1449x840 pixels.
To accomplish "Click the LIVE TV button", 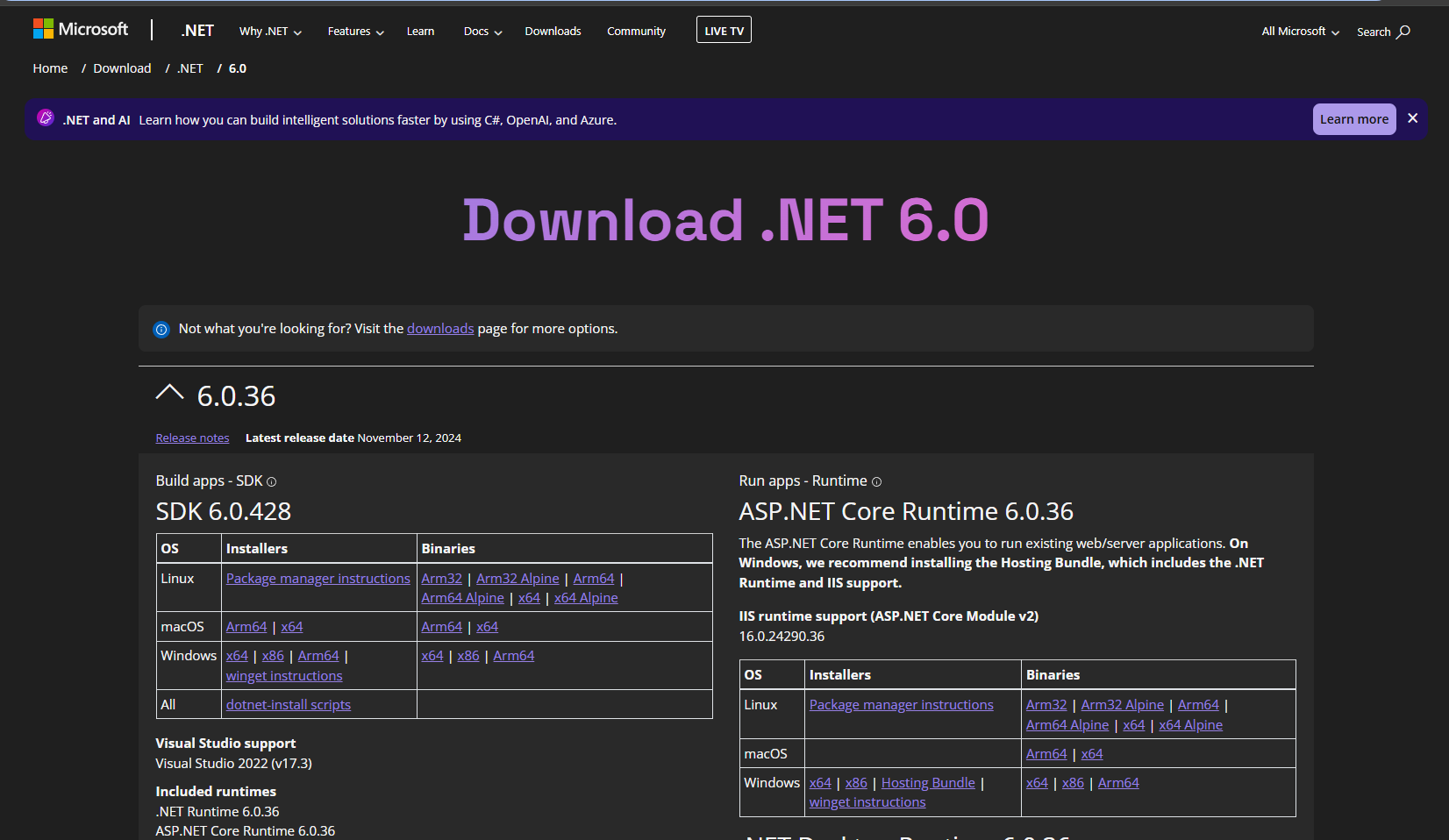I will point(724,31).
